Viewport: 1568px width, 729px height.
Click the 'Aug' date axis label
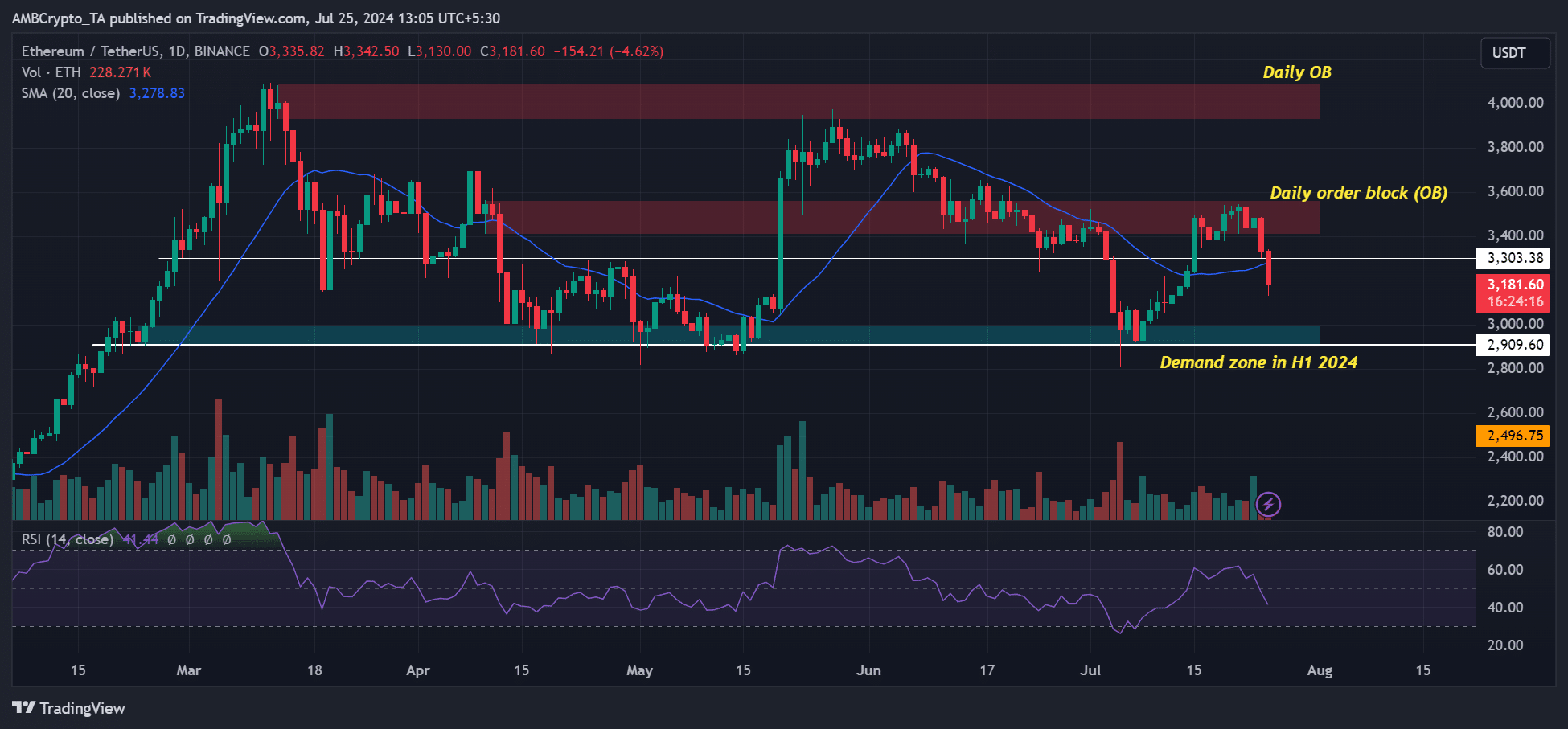1320,670
